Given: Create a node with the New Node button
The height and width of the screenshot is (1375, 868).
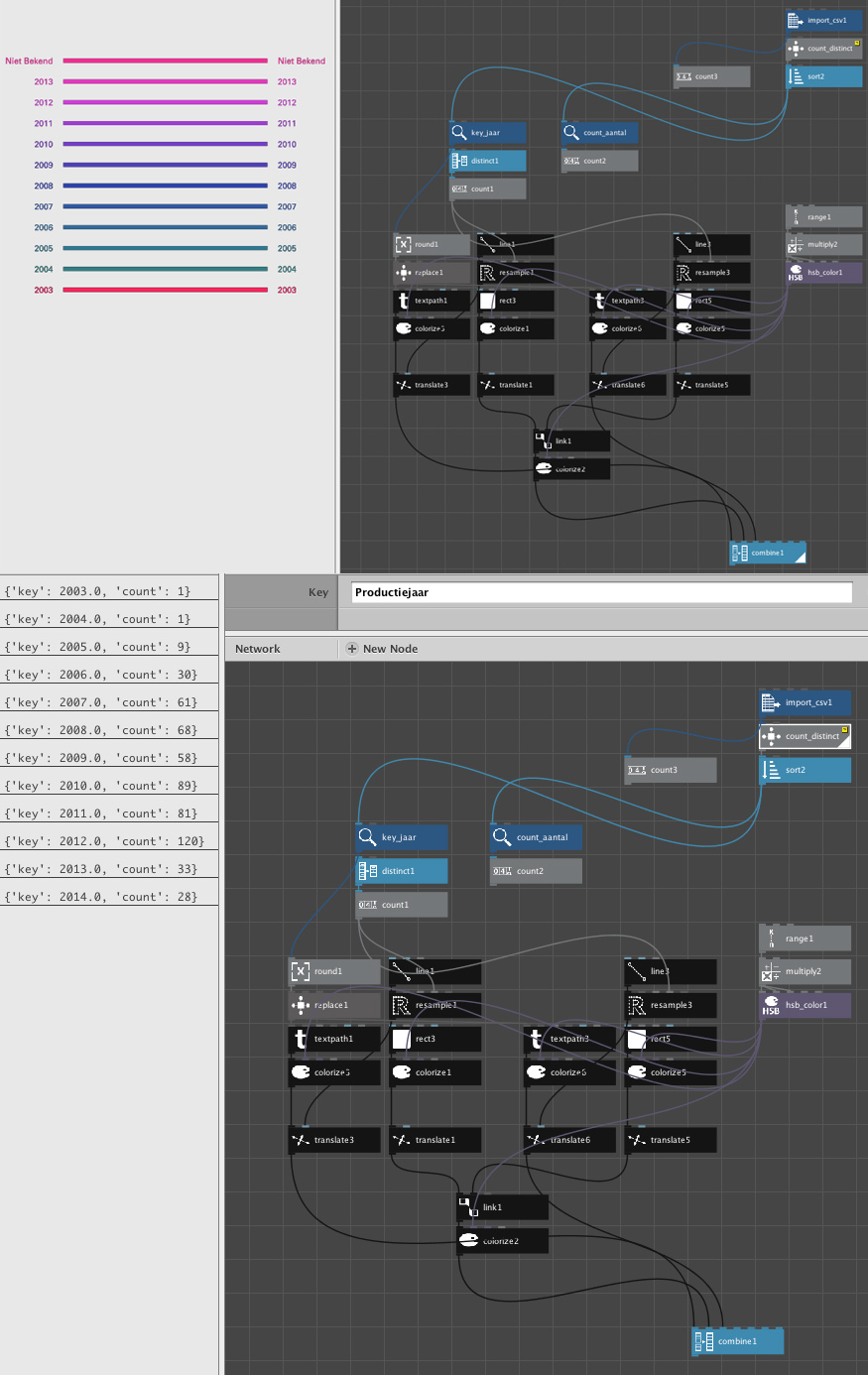Looking at the screenshot, I should [x=382, y=649].
